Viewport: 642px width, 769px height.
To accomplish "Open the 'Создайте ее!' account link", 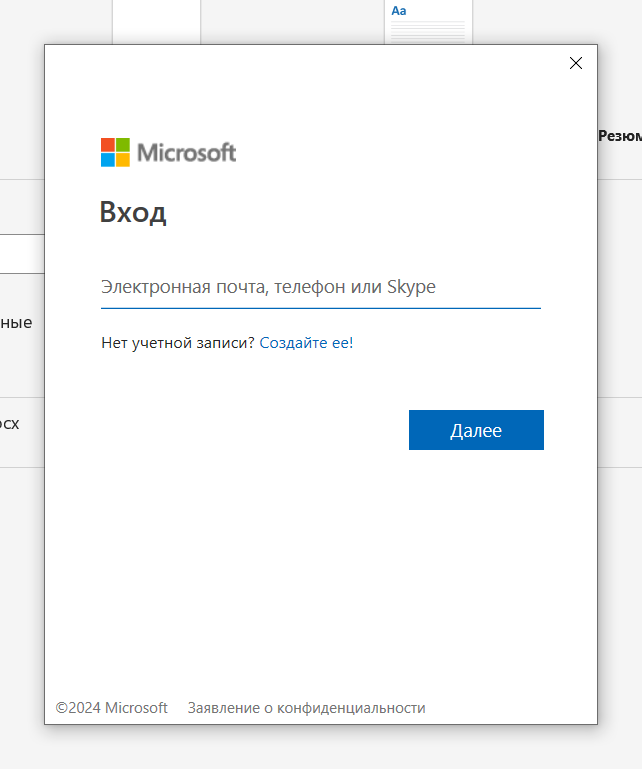I will pyautogui.click(x=306, y=342).
